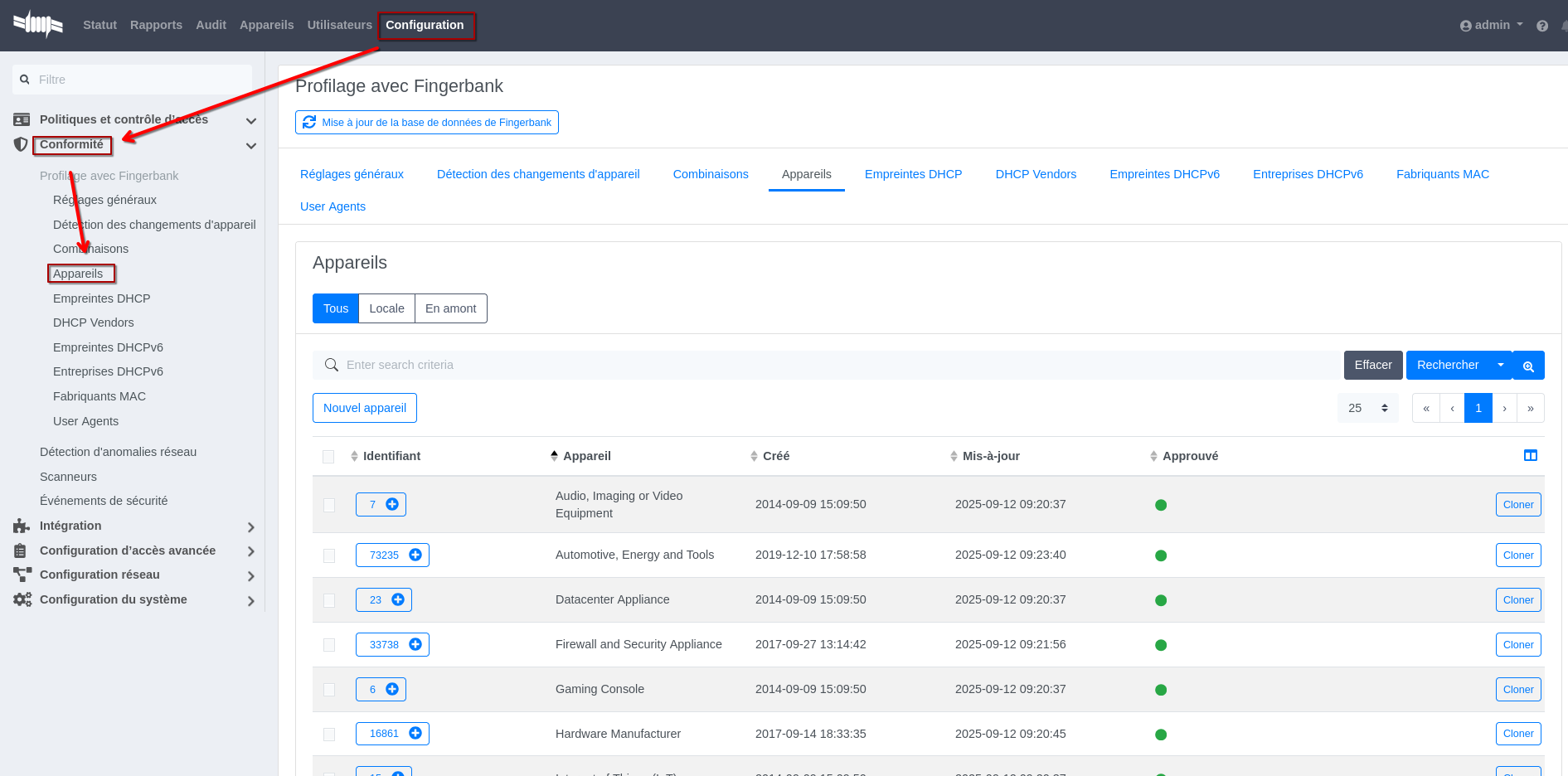Click the Intégration puzzle icon
The image size is (1568, 776).
[x=22, y=526]
